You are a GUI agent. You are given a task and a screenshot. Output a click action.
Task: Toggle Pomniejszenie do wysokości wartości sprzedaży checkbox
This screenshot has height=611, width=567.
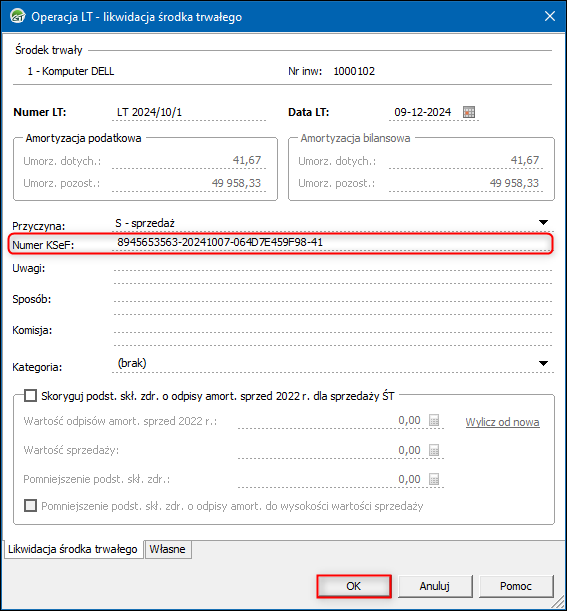tap(30, 506)
